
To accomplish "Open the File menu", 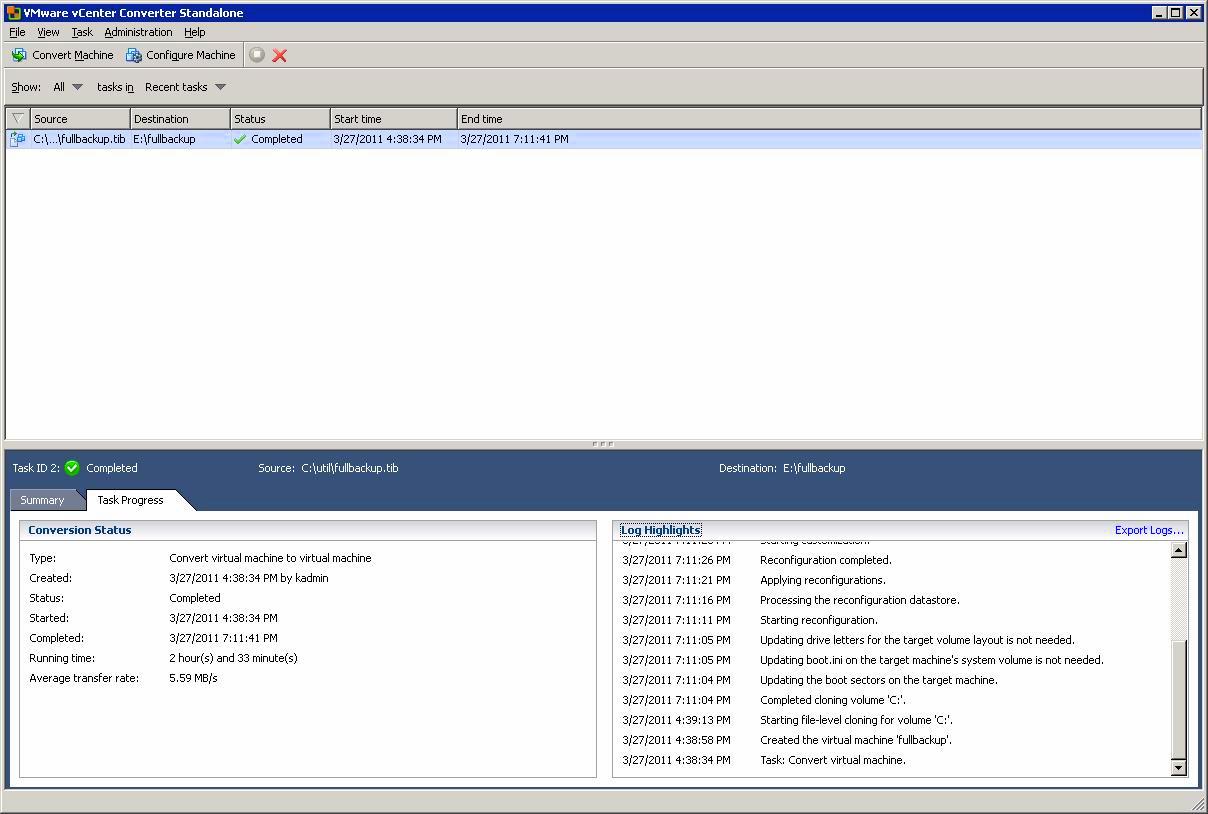I will (x=17, y=32).
